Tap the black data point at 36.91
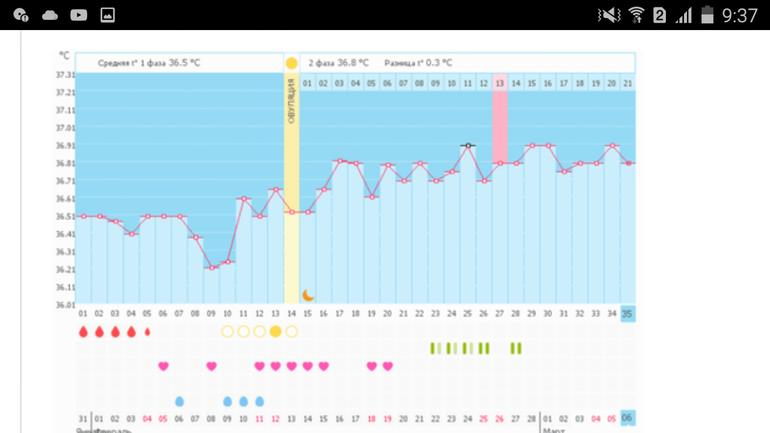This screenshot has width=770, height=433. tap(467, 146)
